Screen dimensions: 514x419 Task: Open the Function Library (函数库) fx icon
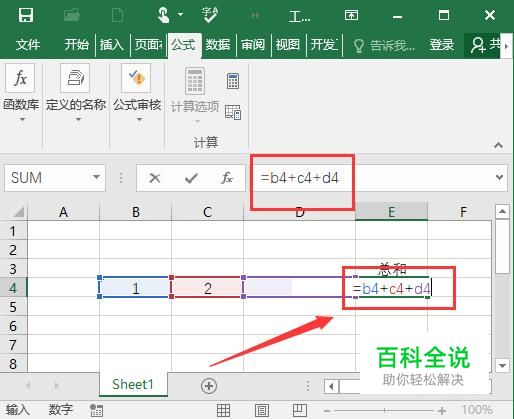[x=20, y=78]
